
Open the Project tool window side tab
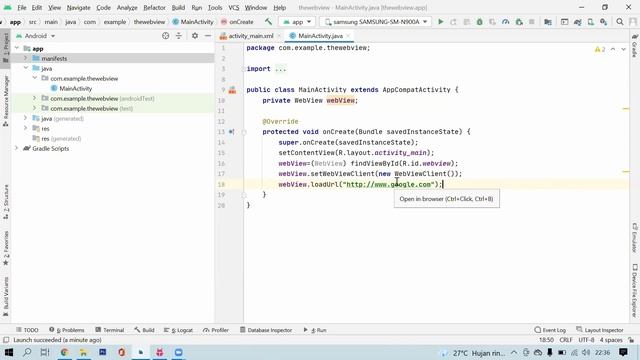coord(6,48)
